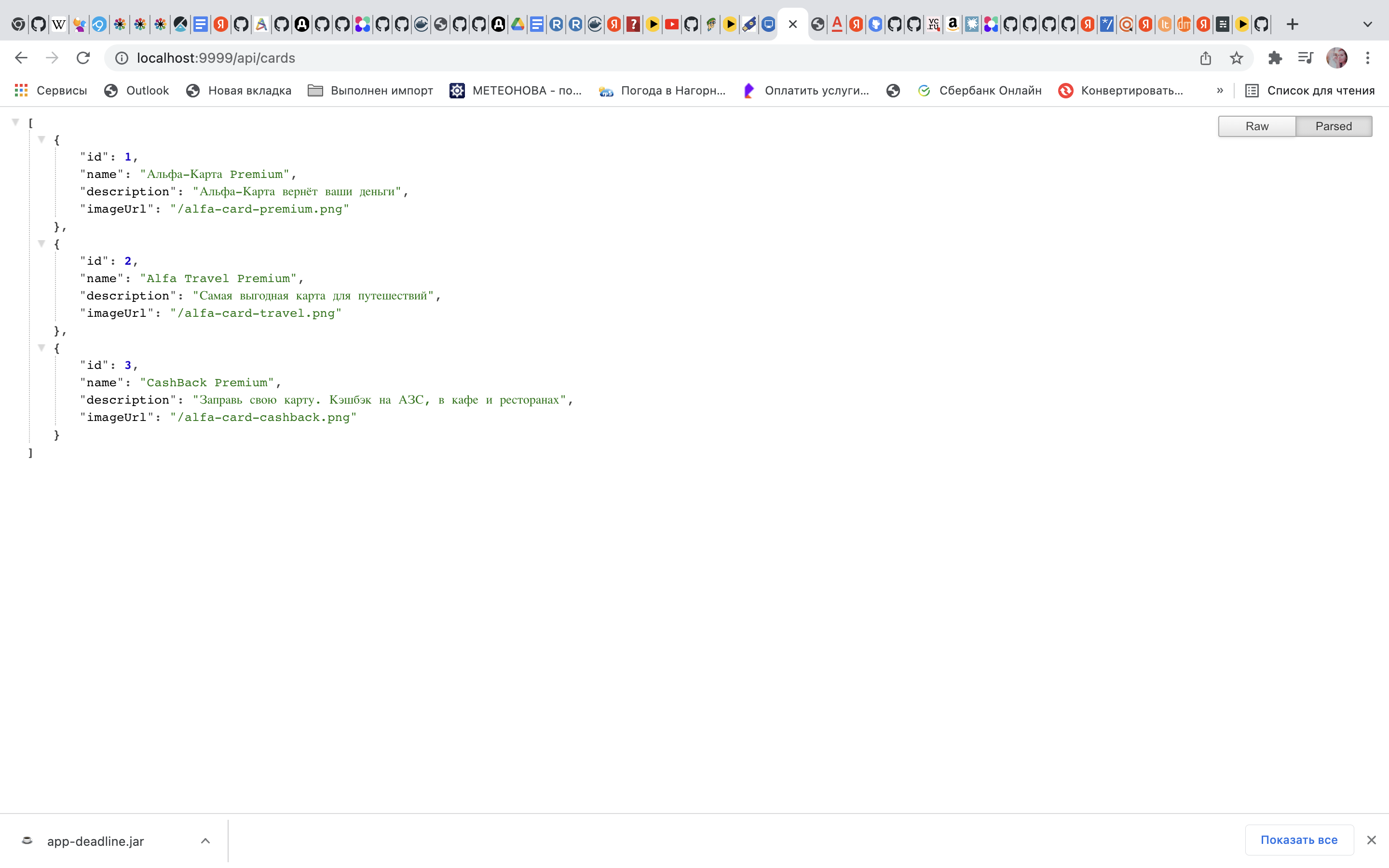The height and width of the screenshot is (868, 1389).
Task: Open app-deadline.jar download options chevron
Action: tap(205, 841)
